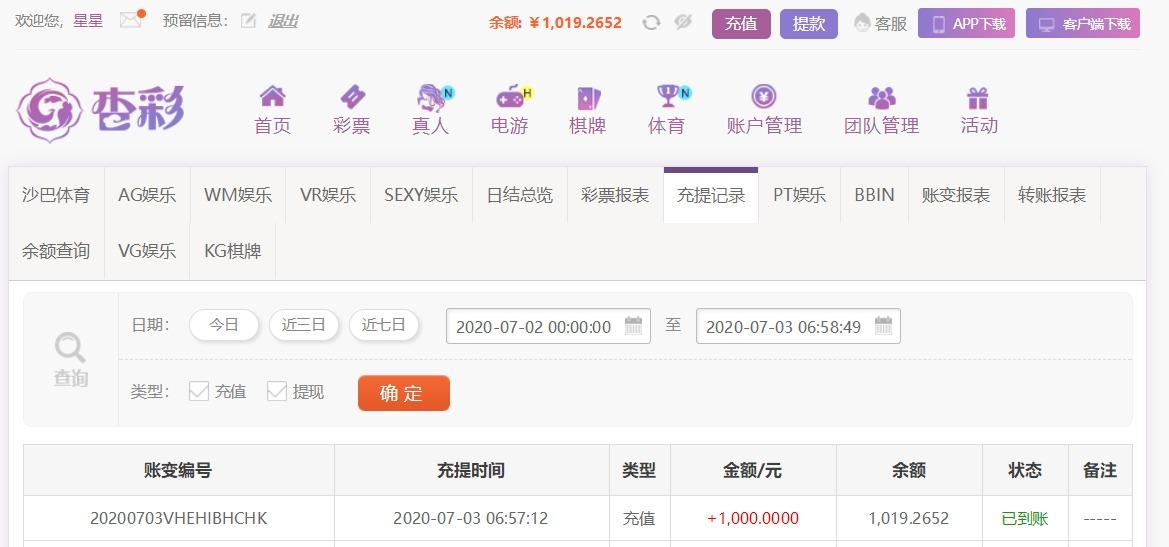Switch to VR娱乐 tab

point(328,195)
